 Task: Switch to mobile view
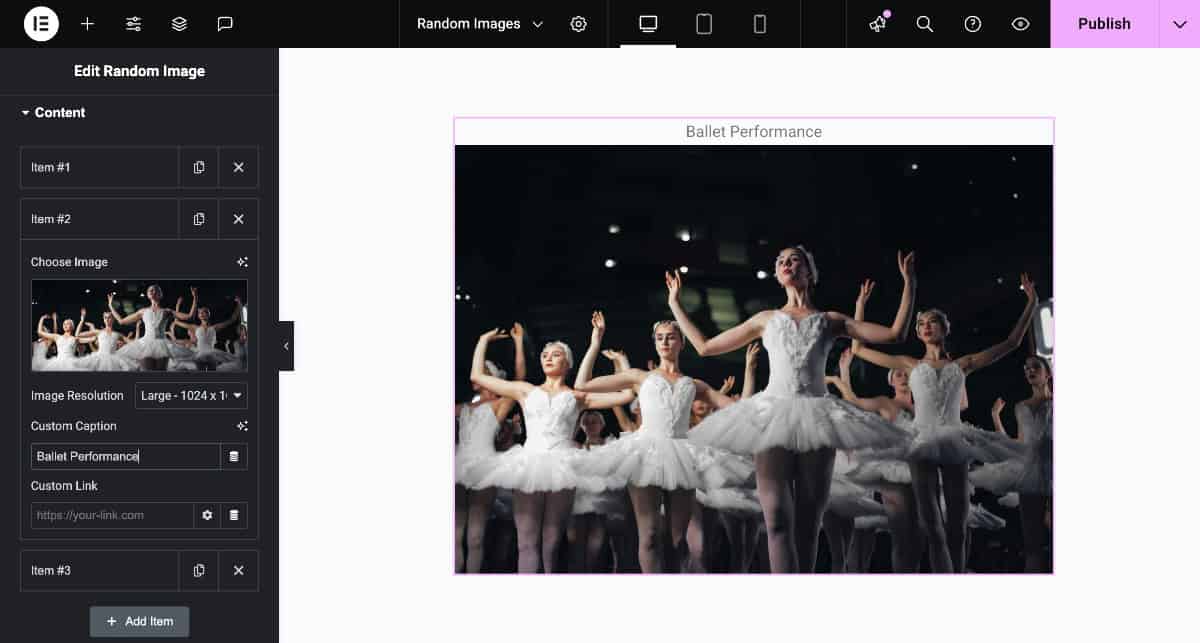(x=760, y=24)
